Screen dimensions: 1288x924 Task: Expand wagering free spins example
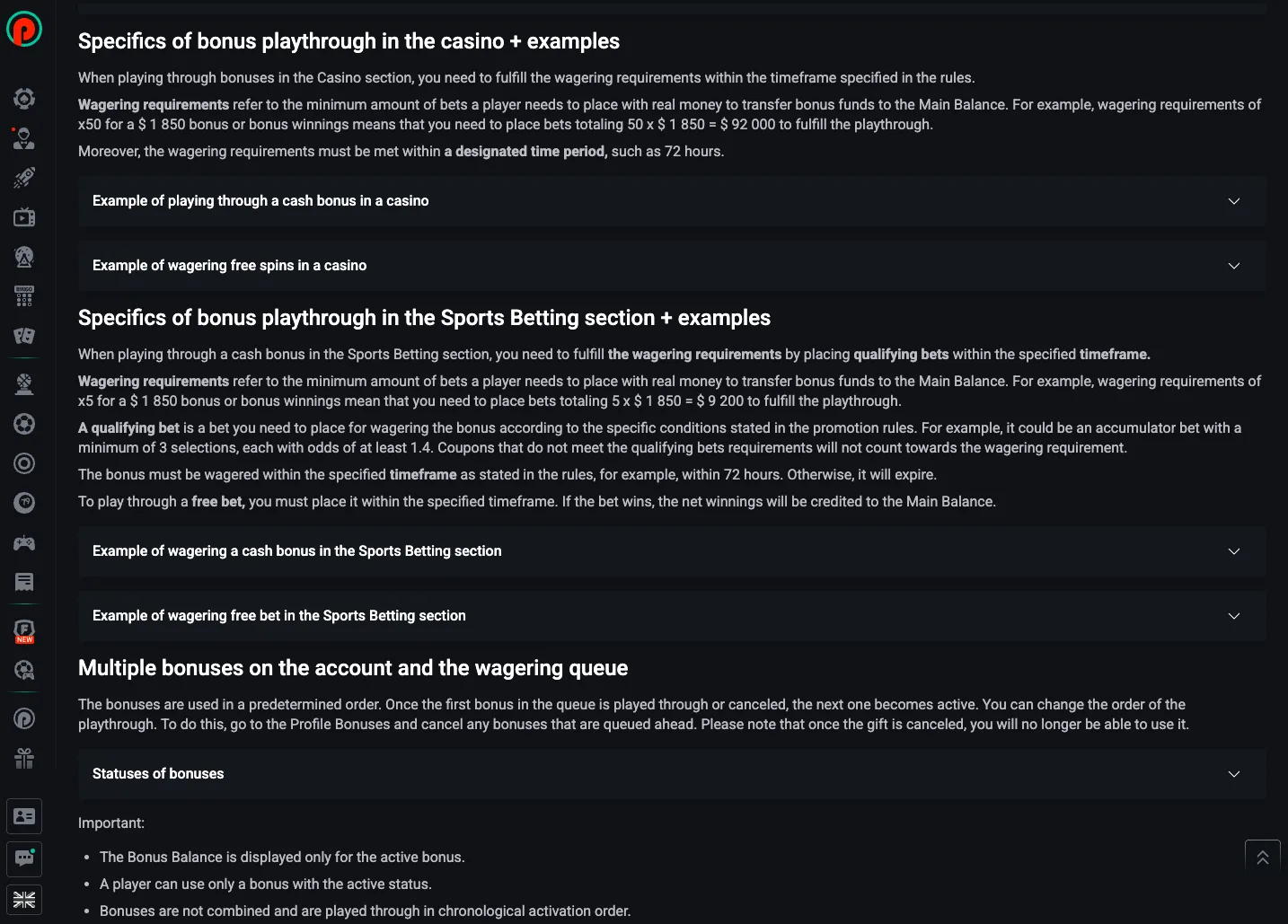tap(672, 266)
